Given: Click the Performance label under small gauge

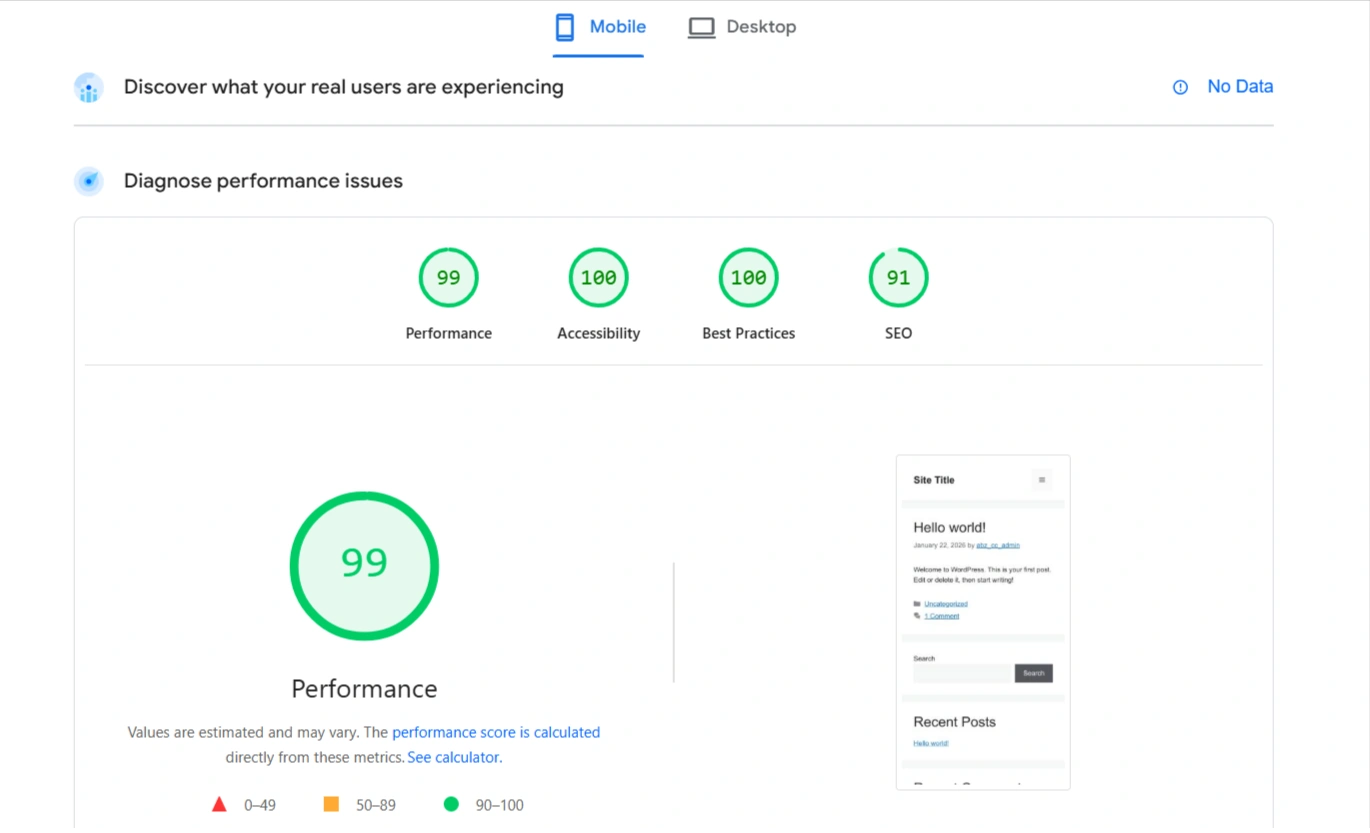Looking at the screenshot, I should [448, 333].
